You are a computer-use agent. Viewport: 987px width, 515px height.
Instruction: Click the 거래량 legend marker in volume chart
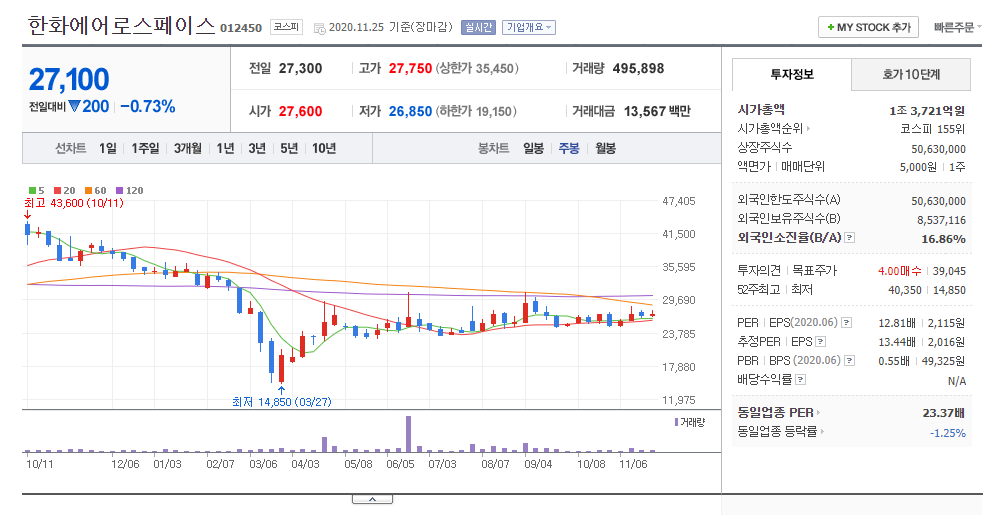click(x=677, y=422)
